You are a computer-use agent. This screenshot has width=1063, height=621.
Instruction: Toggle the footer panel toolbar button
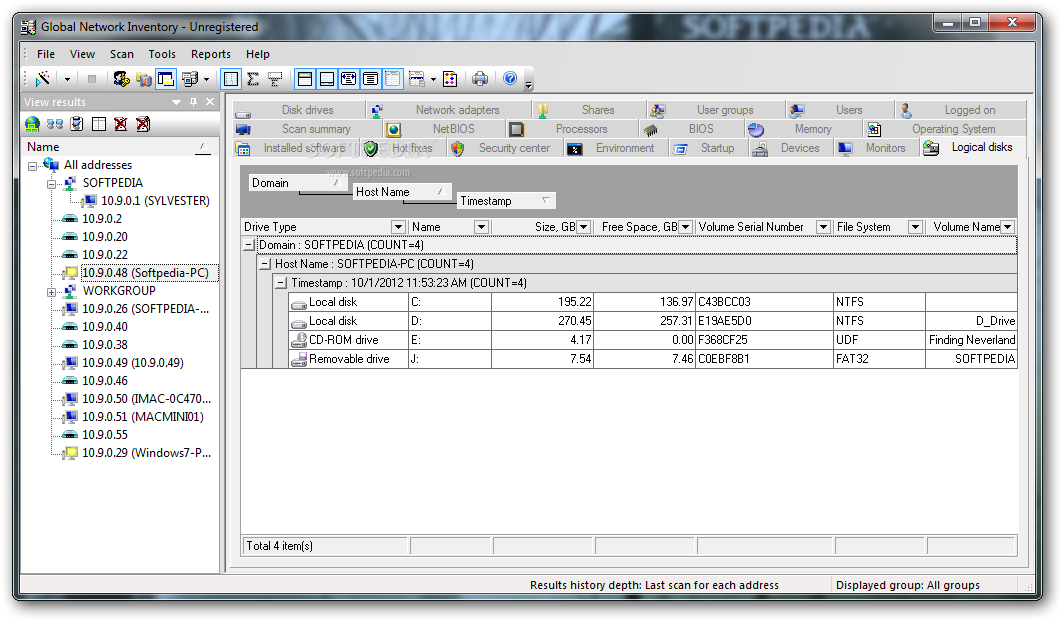click(327, 79)
